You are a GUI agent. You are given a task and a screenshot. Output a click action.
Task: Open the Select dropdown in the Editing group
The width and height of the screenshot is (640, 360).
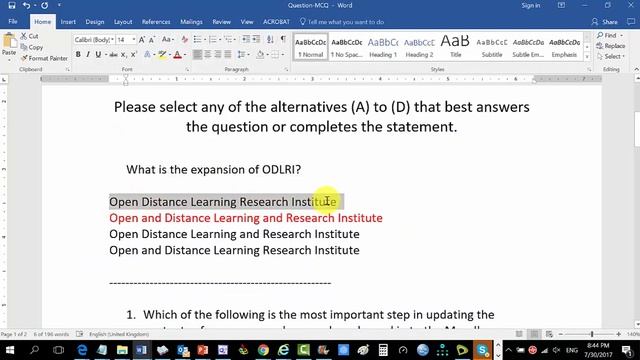pos(611,56)
